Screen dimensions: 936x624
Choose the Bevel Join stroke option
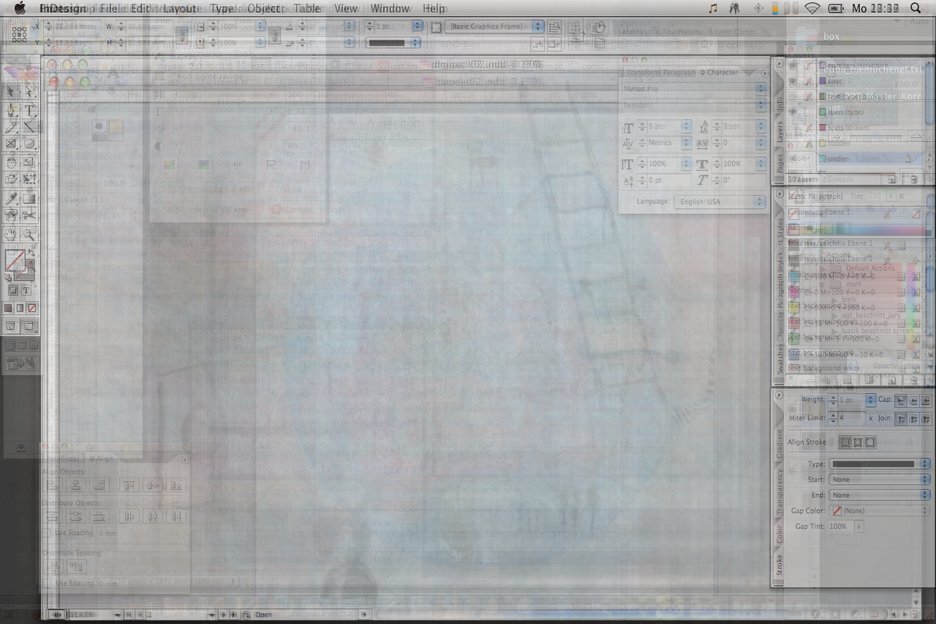[926, 419]
